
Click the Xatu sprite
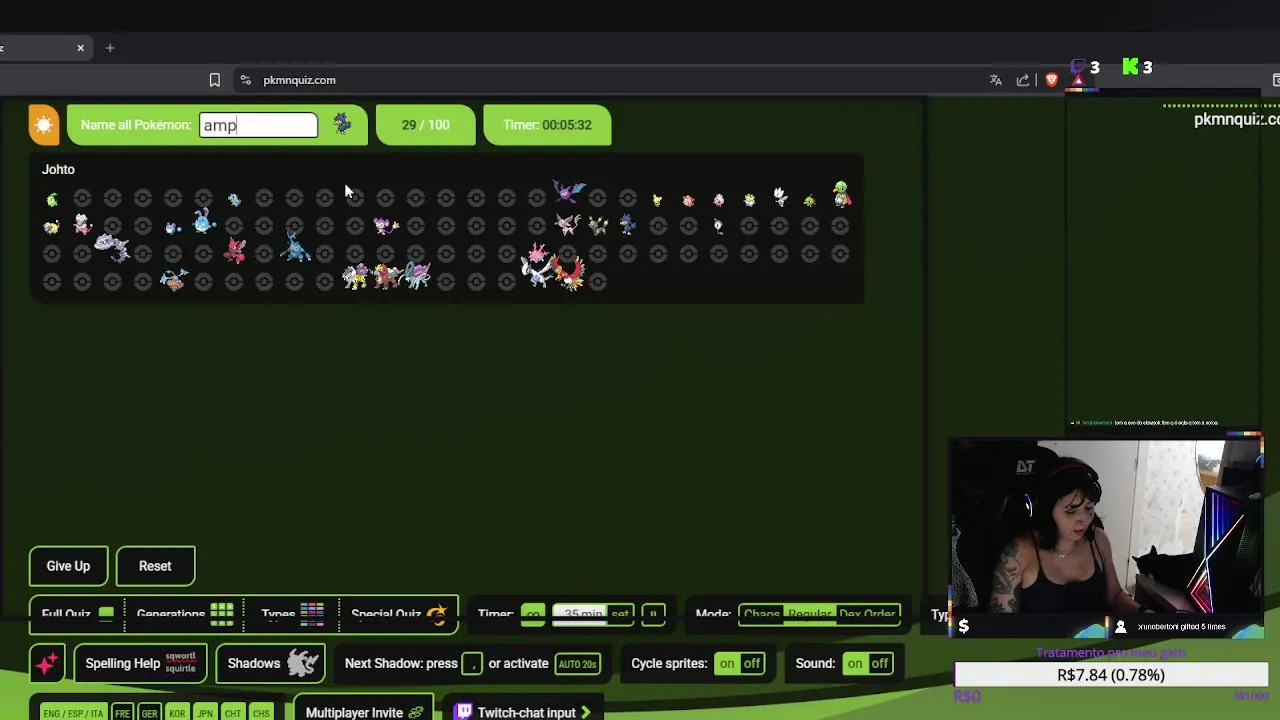[841, 194]
